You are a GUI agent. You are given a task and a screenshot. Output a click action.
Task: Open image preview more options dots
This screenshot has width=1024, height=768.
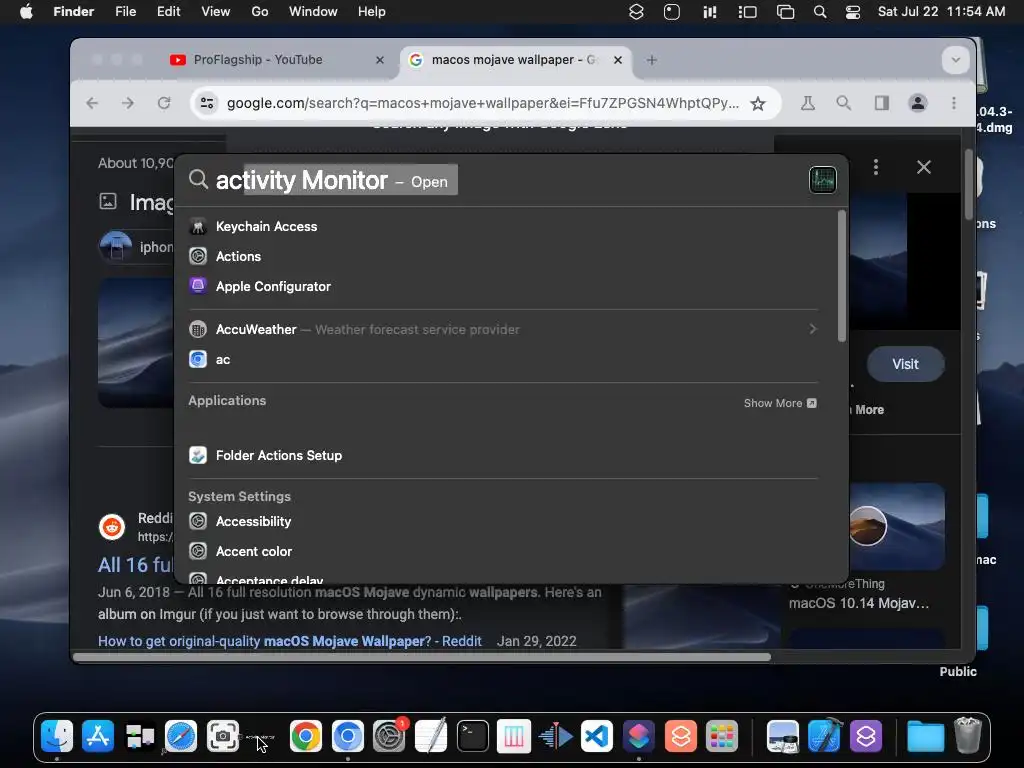point(876,167)
